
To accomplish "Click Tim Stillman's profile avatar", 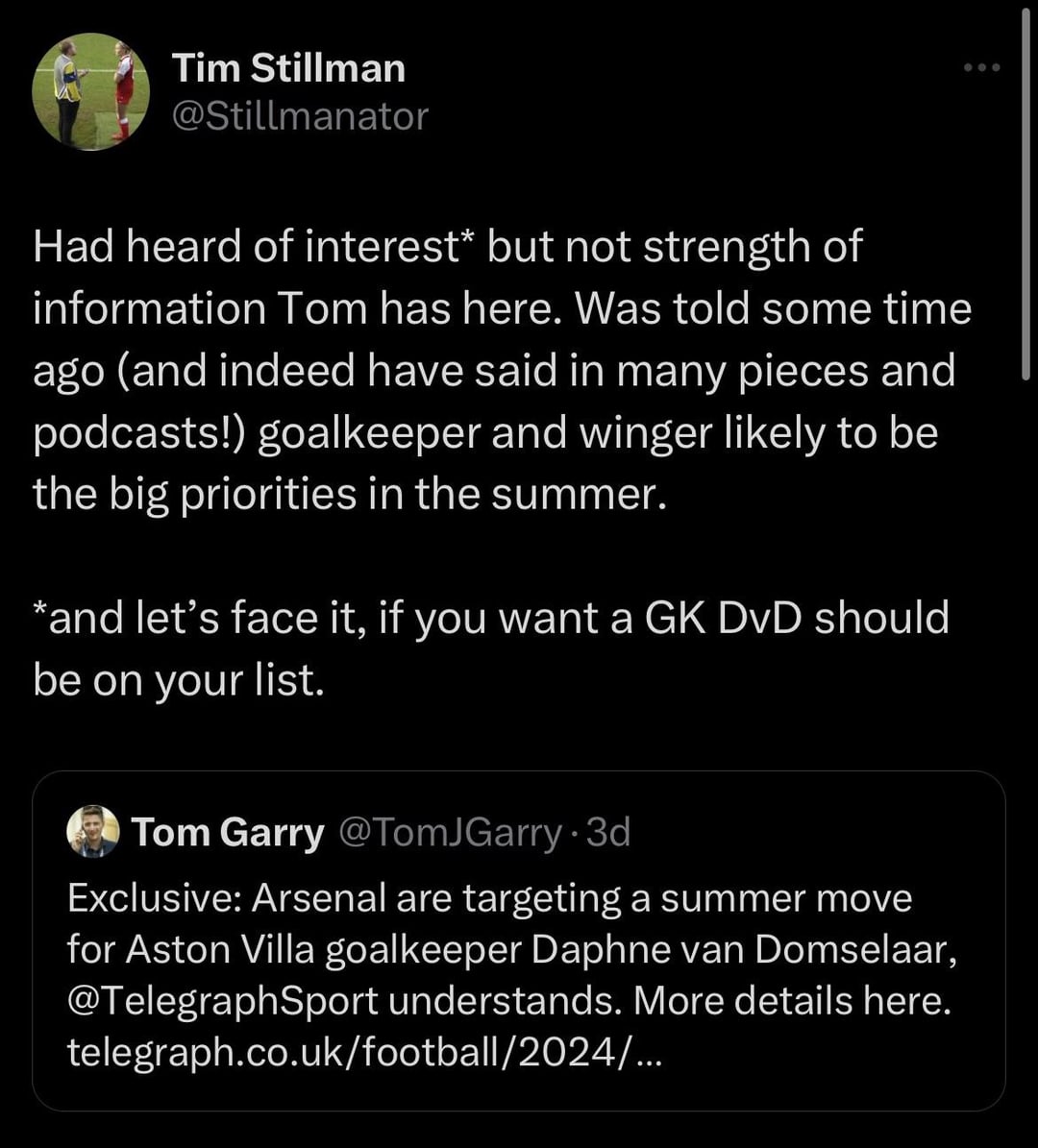I will [90, 92].
